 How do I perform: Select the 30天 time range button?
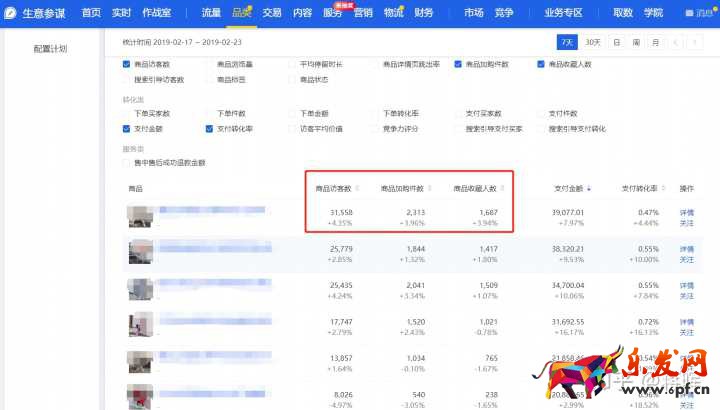click(593, 42)
